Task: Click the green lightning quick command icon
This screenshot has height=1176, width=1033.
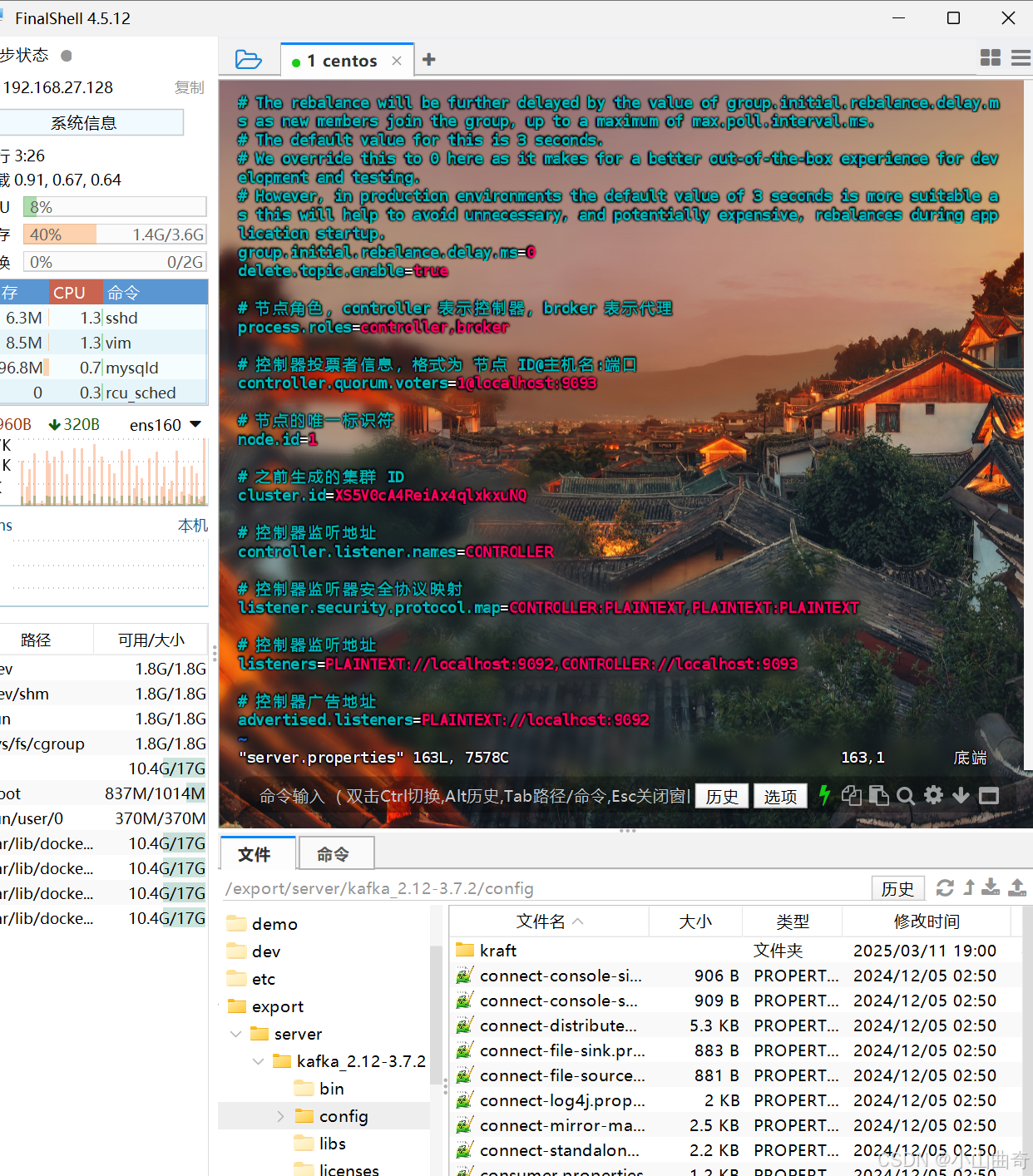Action: point(824,795)
